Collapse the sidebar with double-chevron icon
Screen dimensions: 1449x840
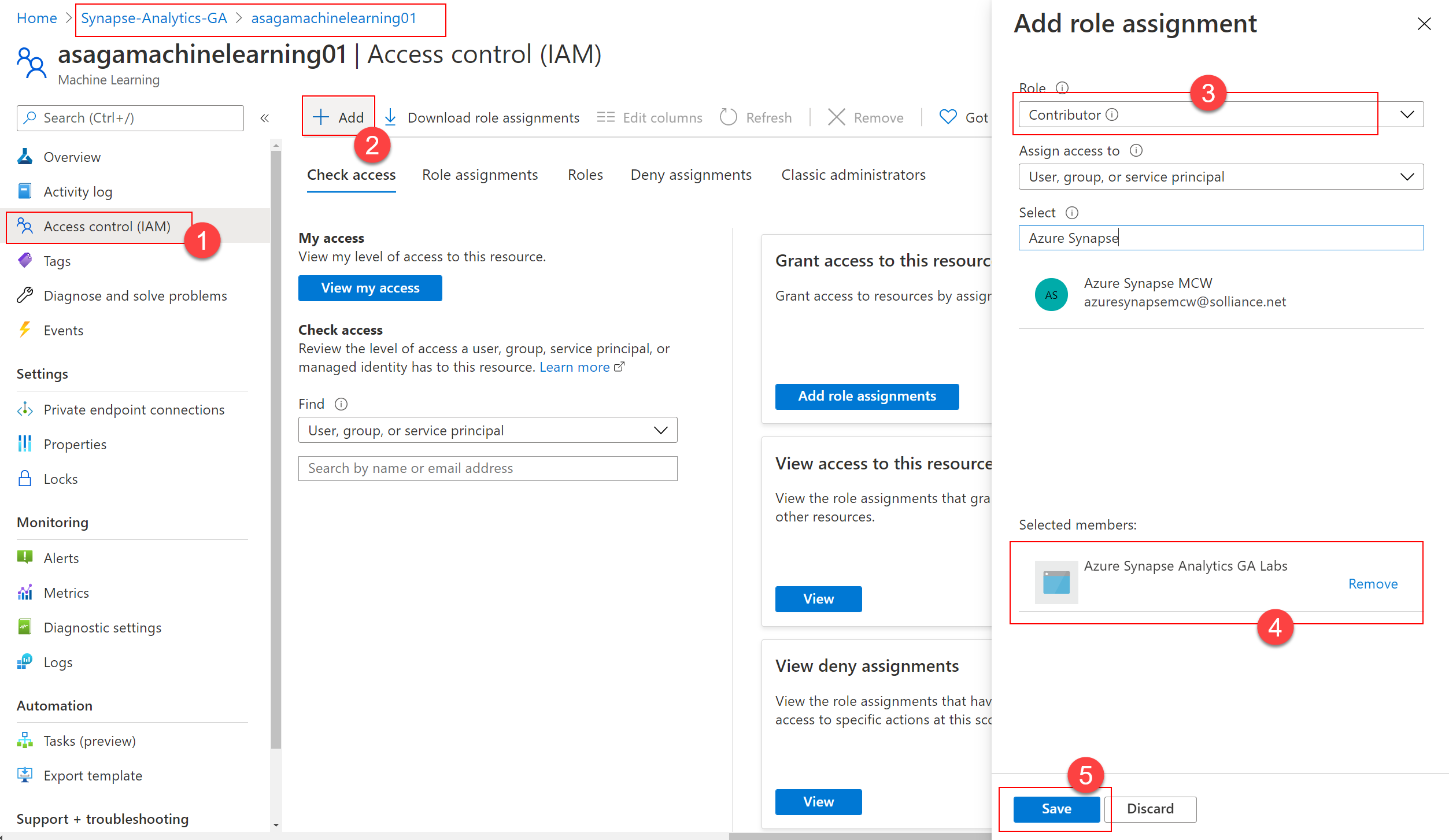click(265, 118)
